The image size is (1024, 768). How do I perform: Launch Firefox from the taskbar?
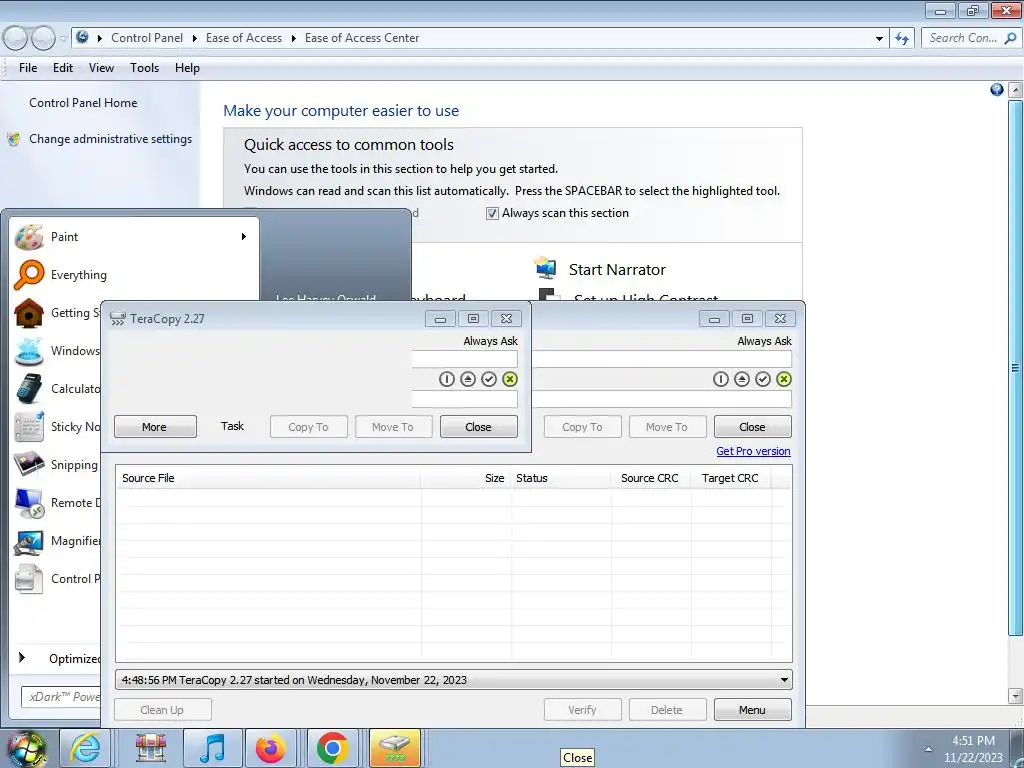tap(270, 748)
